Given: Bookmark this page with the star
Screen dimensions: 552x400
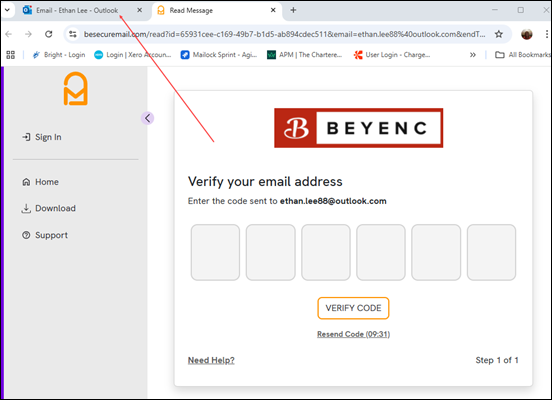Looking at the screenshot, I should click(498, 34).
